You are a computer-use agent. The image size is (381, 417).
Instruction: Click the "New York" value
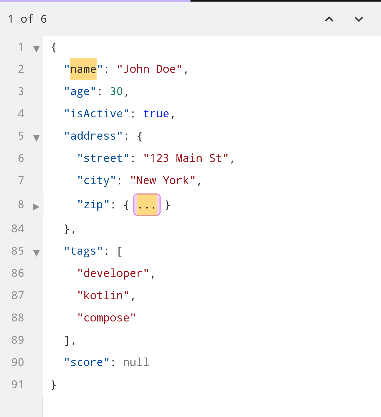coord(162,180)
